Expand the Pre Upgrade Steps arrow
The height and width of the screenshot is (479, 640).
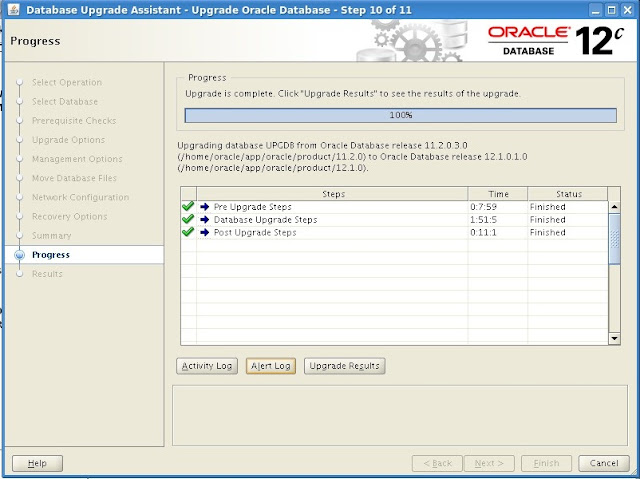pos(204,207)
